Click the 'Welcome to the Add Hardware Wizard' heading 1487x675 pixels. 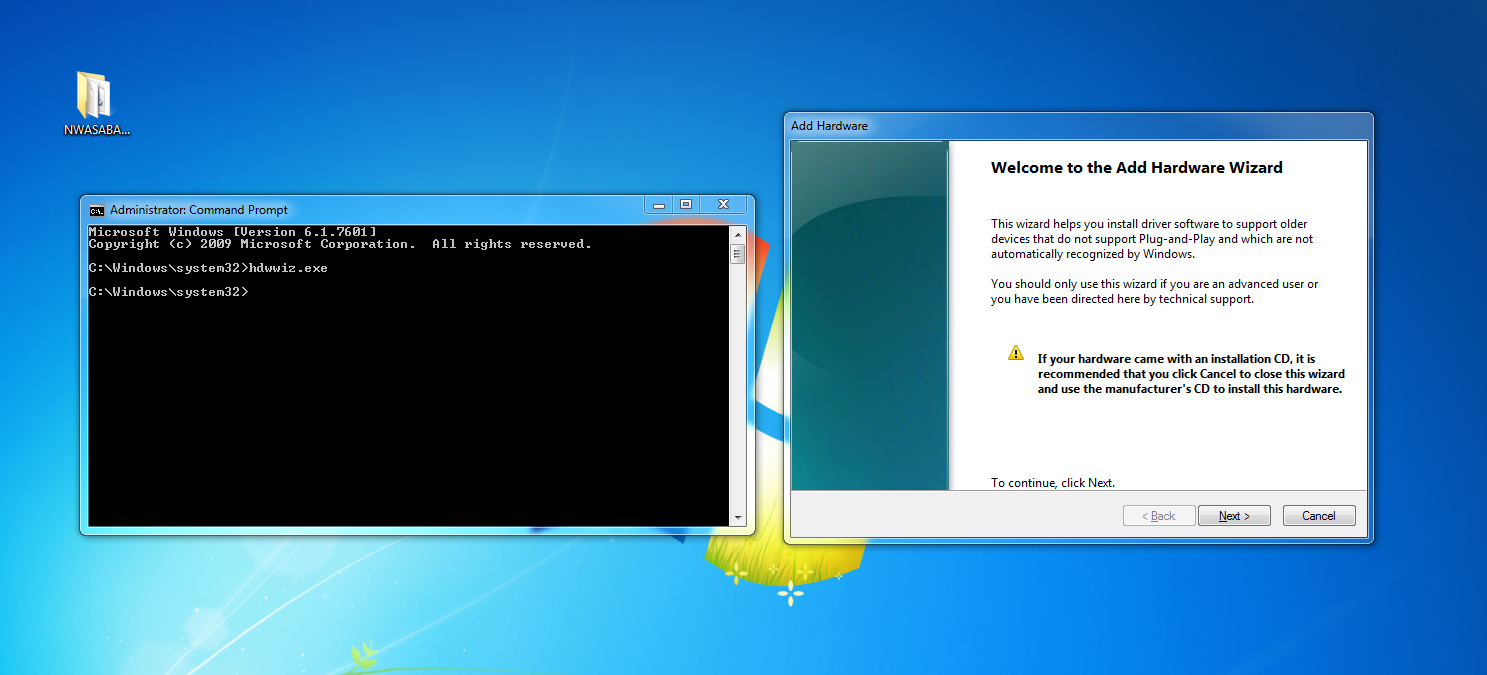click(x=1136, y=168)
